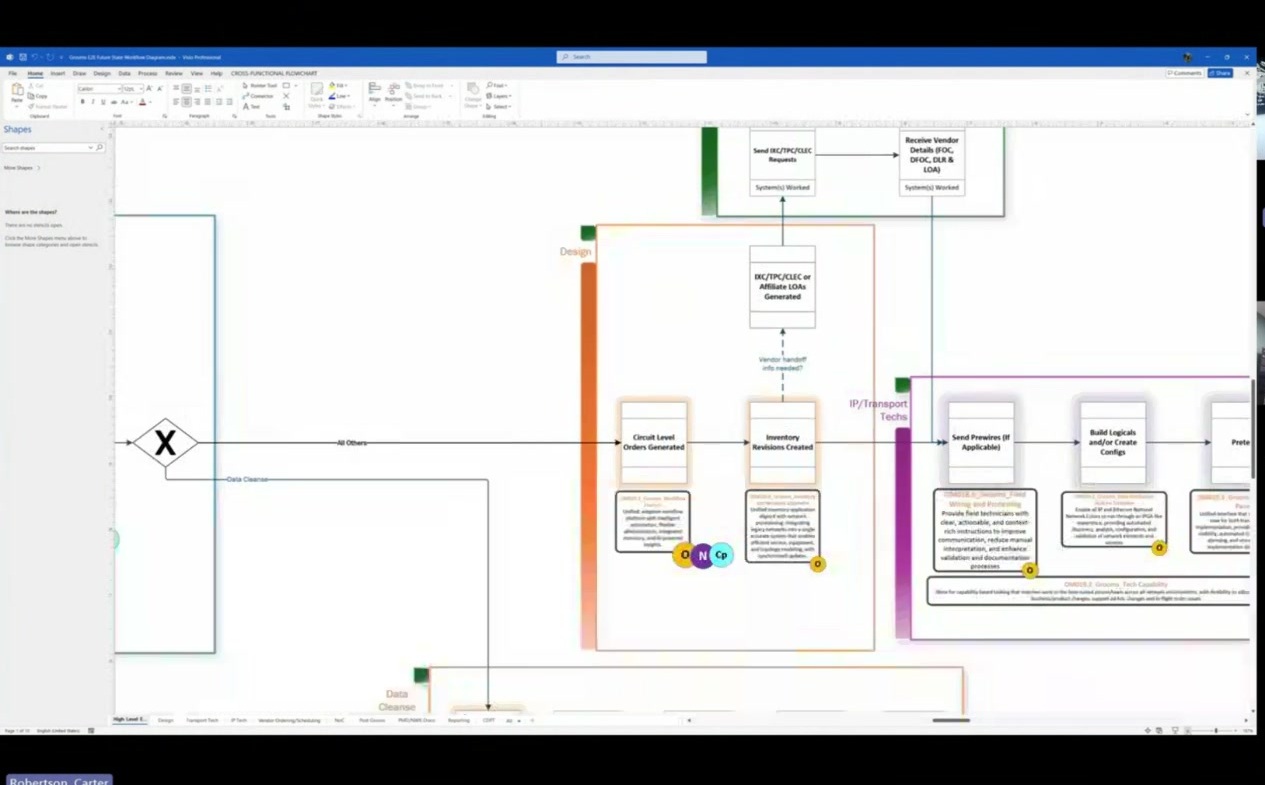Screen dimensions: 1265x785
Task: Toggle Underline text formatting
Action: click(x=103, y=102)
